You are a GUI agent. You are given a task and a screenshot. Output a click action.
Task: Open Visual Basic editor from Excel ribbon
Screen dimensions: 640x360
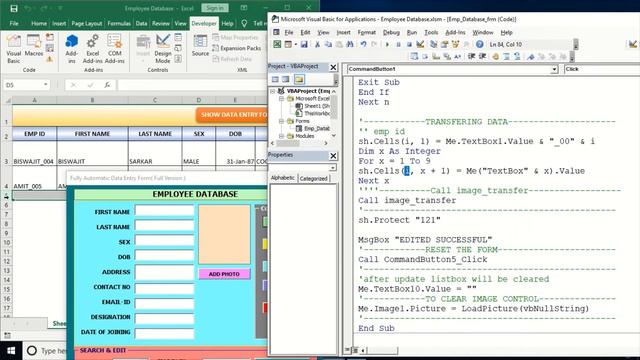click(13, 48)
